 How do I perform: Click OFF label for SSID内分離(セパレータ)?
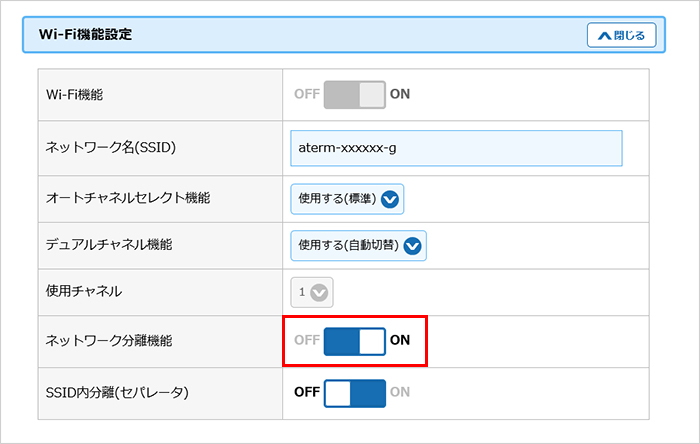pos(306,392)
